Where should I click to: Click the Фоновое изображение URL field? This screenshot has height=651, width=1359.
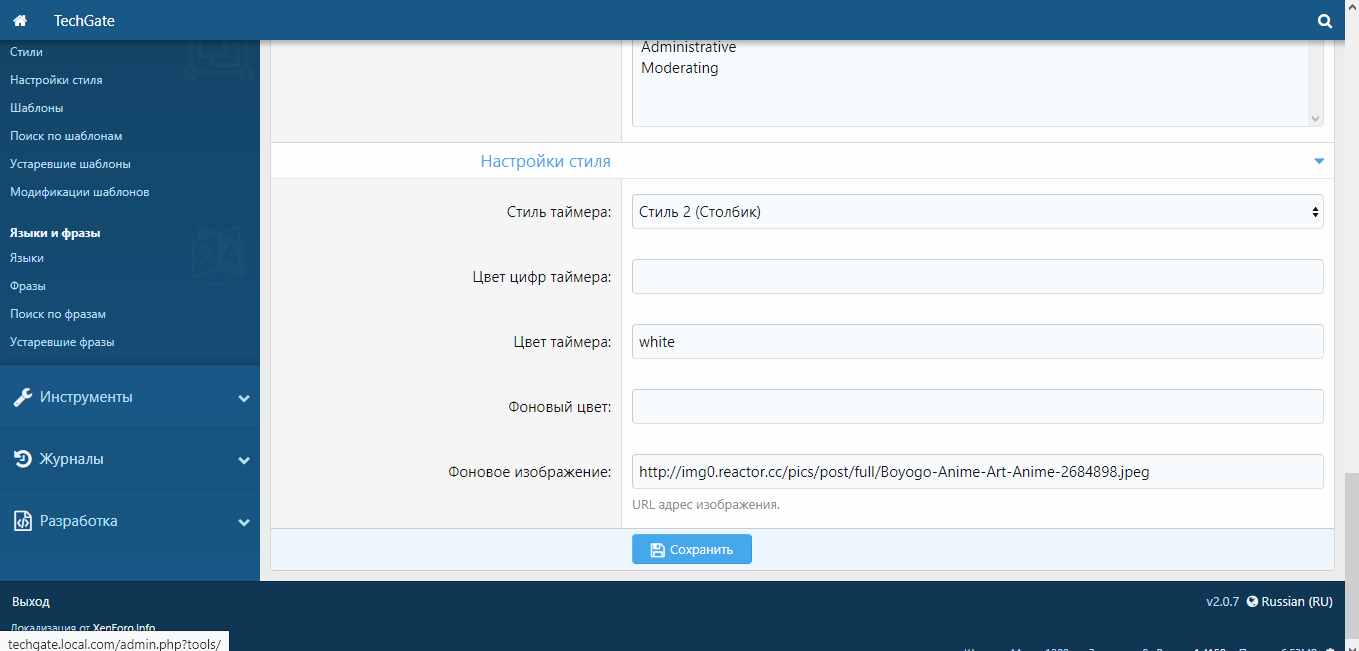tap(977, 471)
